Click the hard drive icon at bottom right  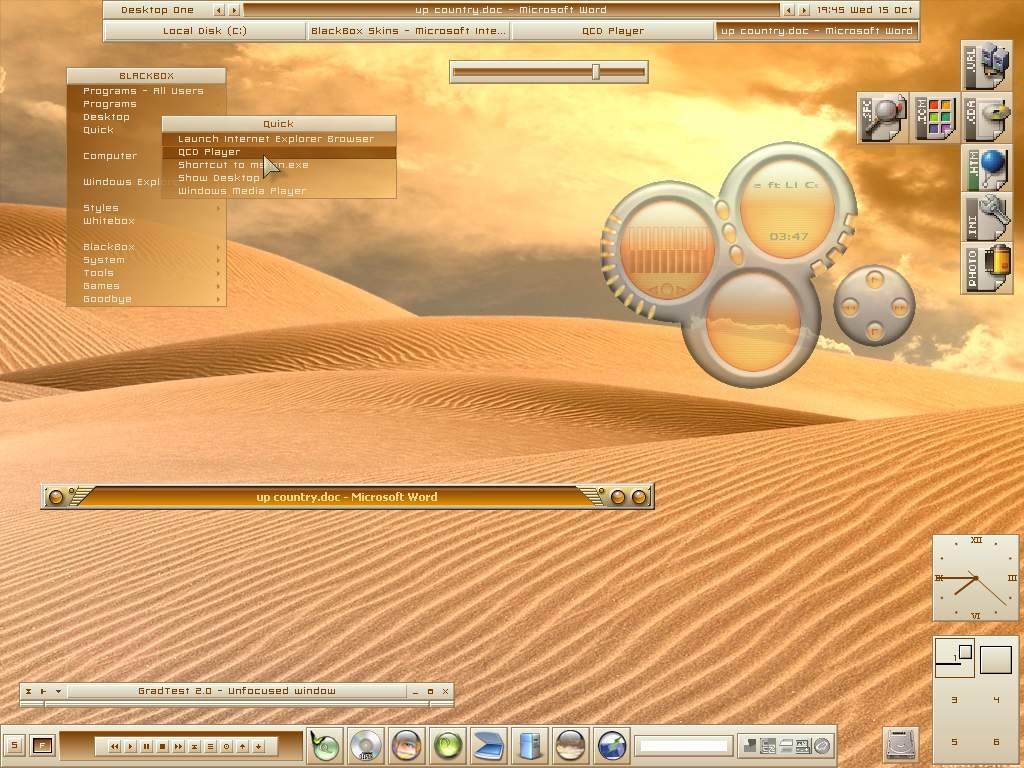point(901,744)
